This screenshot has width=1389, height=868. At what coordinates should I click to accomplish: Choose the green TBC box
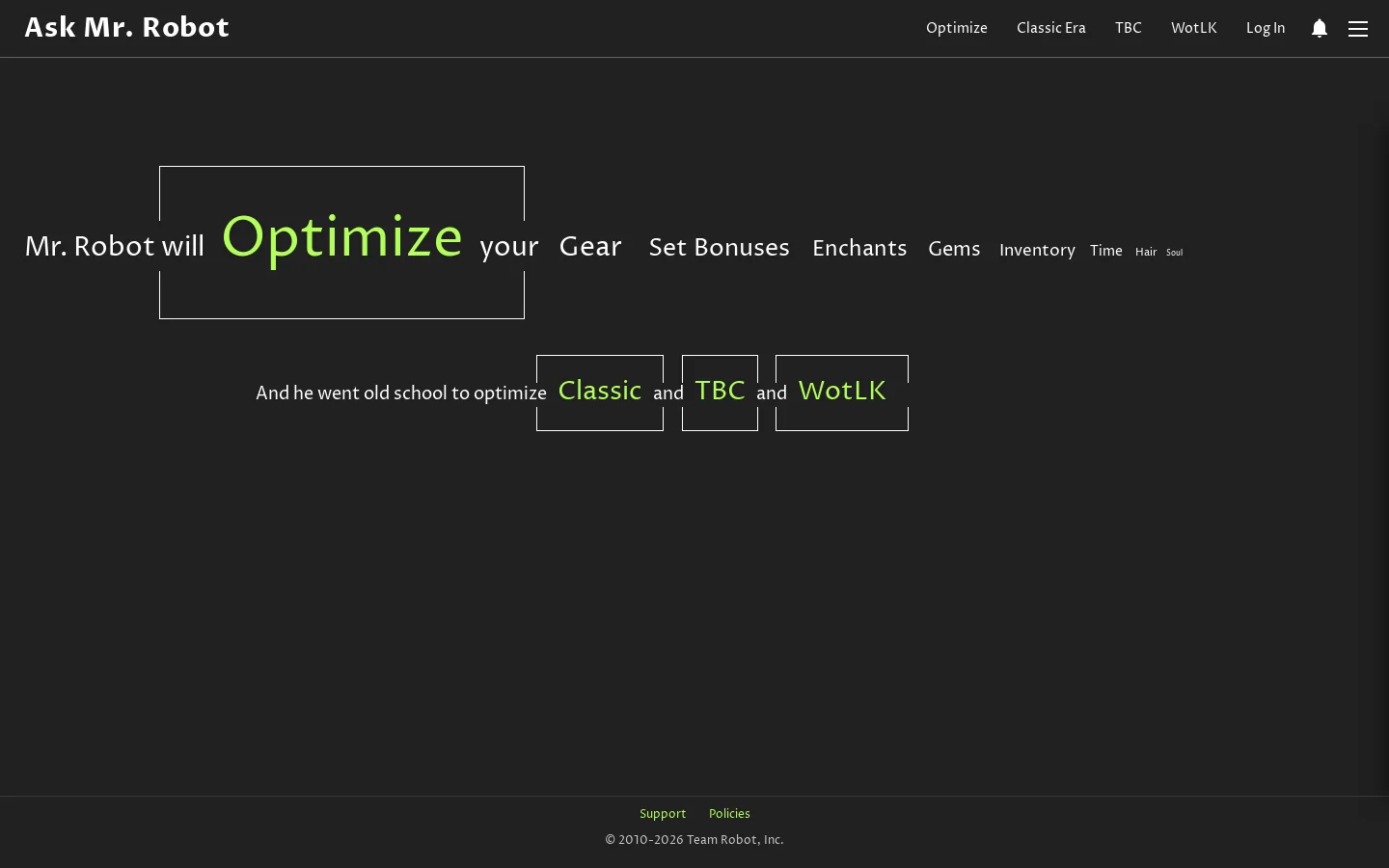click(x=720, y=393)
